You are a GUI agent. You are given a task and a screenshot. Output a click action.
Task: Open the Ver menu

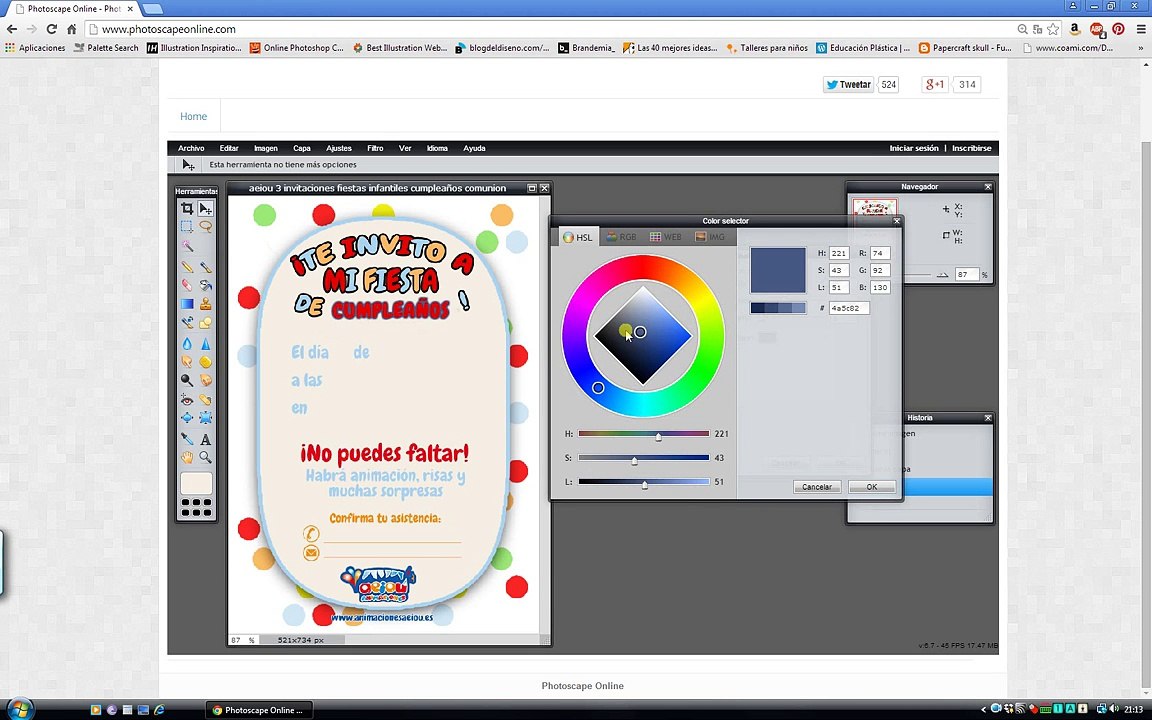click(x=405, y=148)
